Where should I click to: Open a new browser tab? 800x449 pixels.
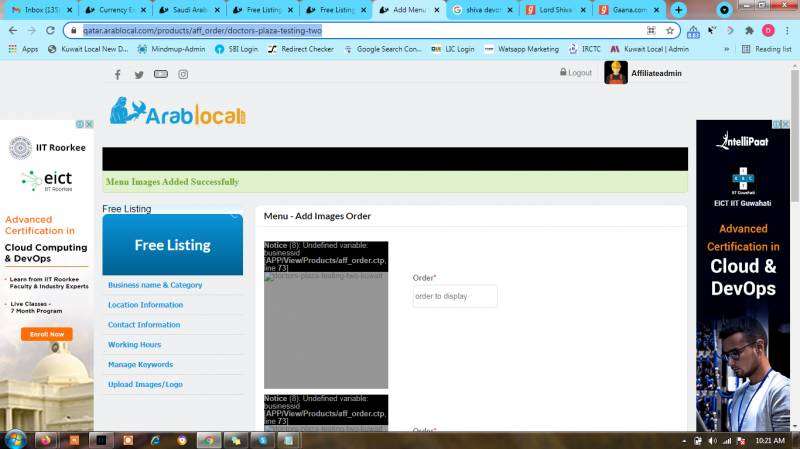pos(678,10)
